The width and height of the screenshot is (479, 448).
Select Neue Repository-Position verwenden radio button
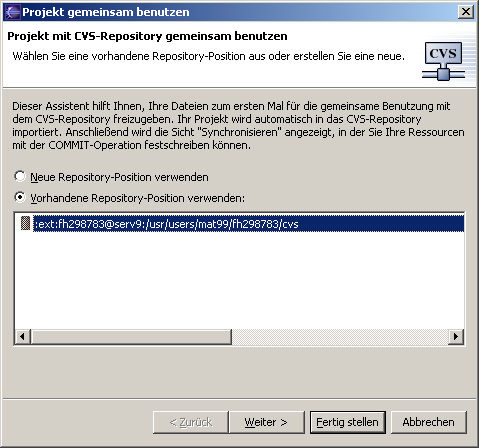(x=20, y=176)
